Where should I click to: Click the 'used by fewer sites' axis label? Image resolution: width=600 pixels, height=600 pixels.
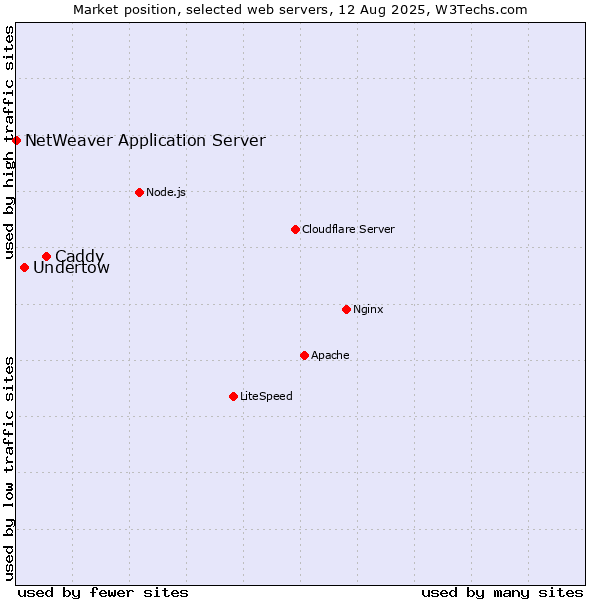tap(103, 593)
